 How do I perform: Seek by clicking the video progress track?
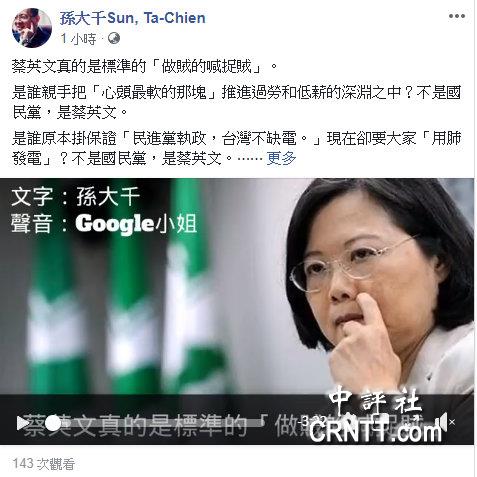point(157,423)
